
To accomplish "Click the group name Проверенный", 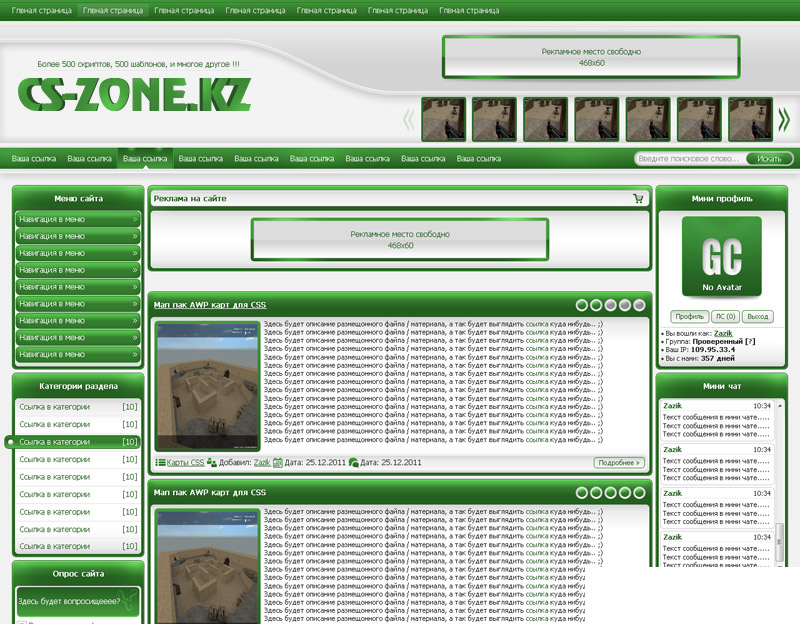I will pos(717,341).
